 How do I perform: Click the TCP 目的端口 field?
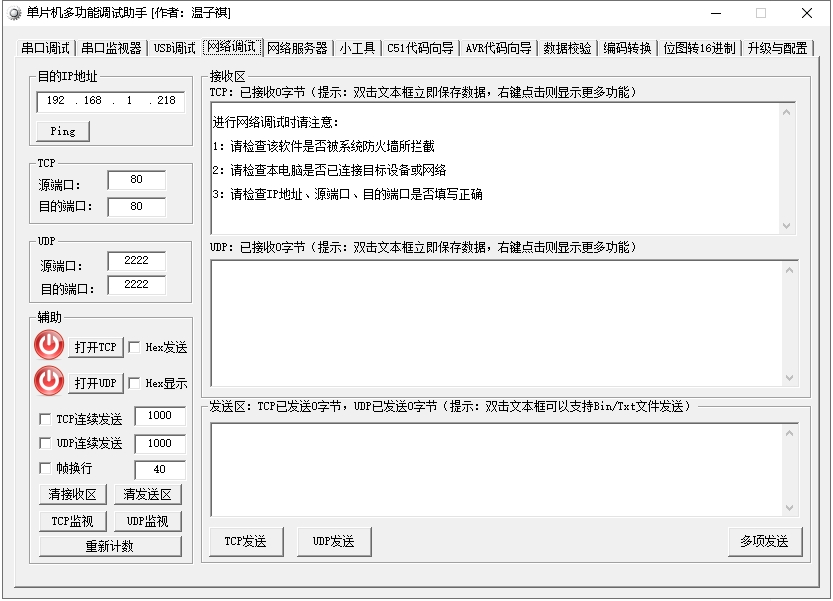click(137, 207)
